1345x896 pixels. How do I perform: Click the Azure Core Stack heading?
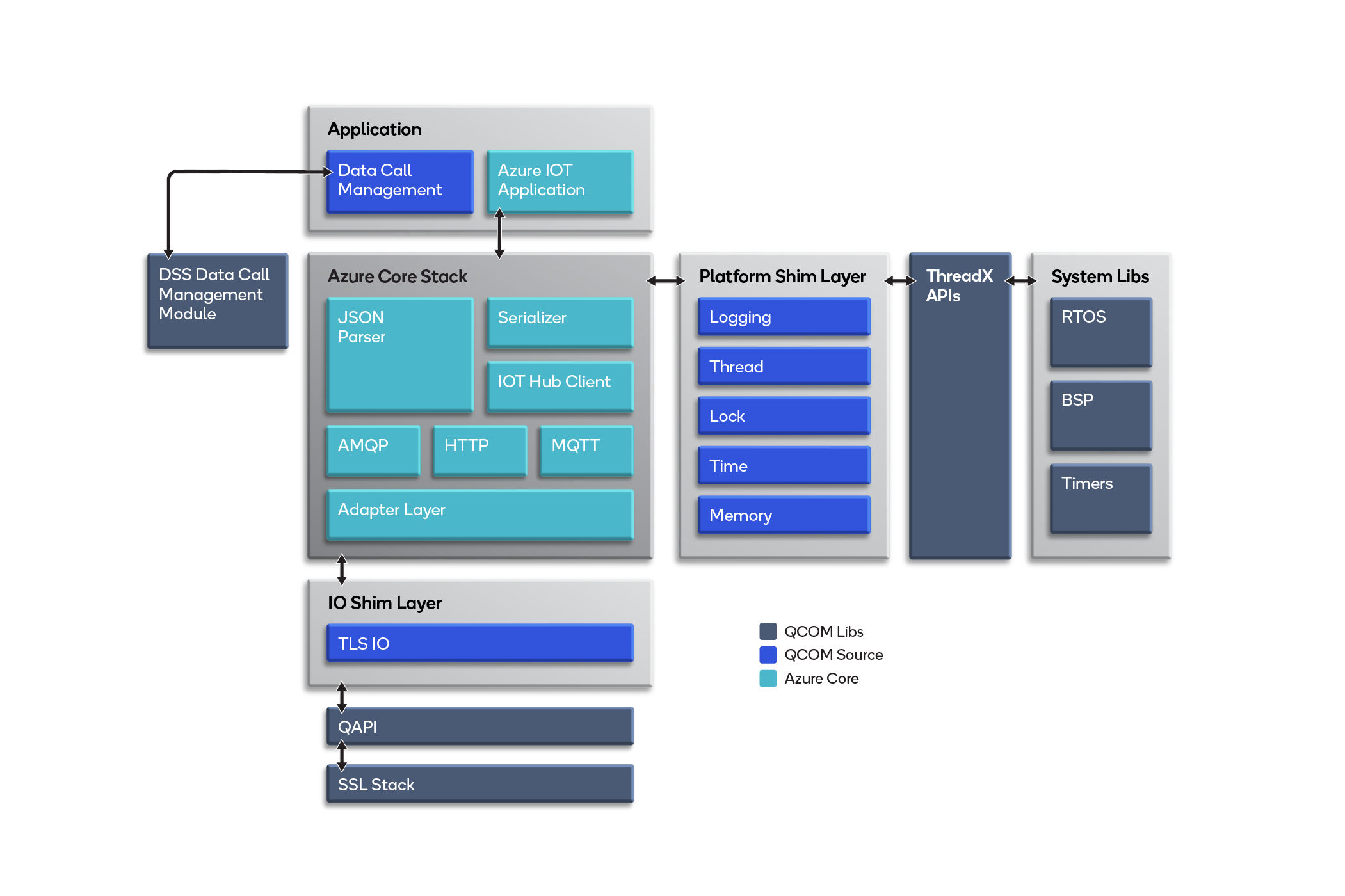[398, 276]
